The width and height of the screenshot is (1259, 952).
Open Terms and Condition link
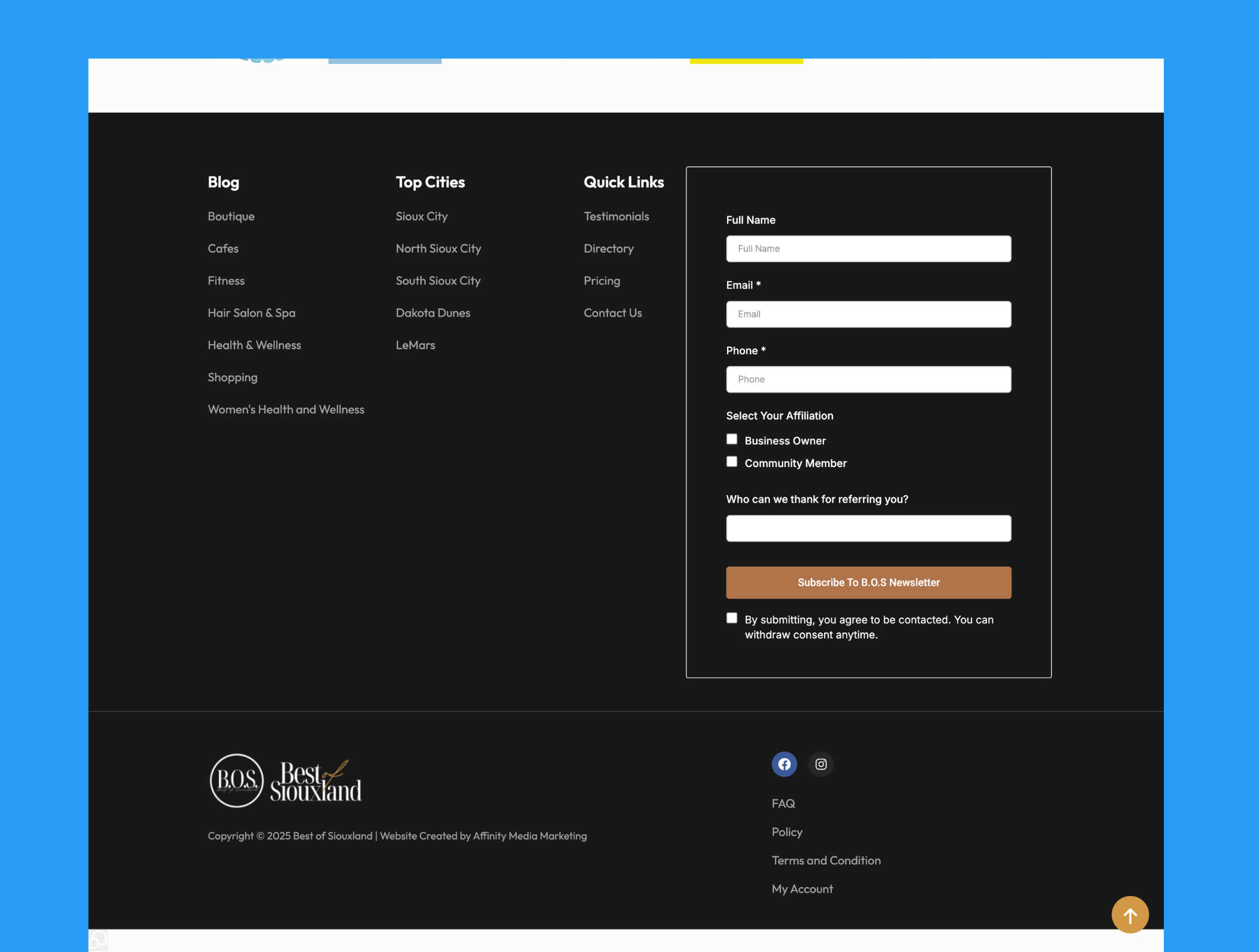[826, 860]
